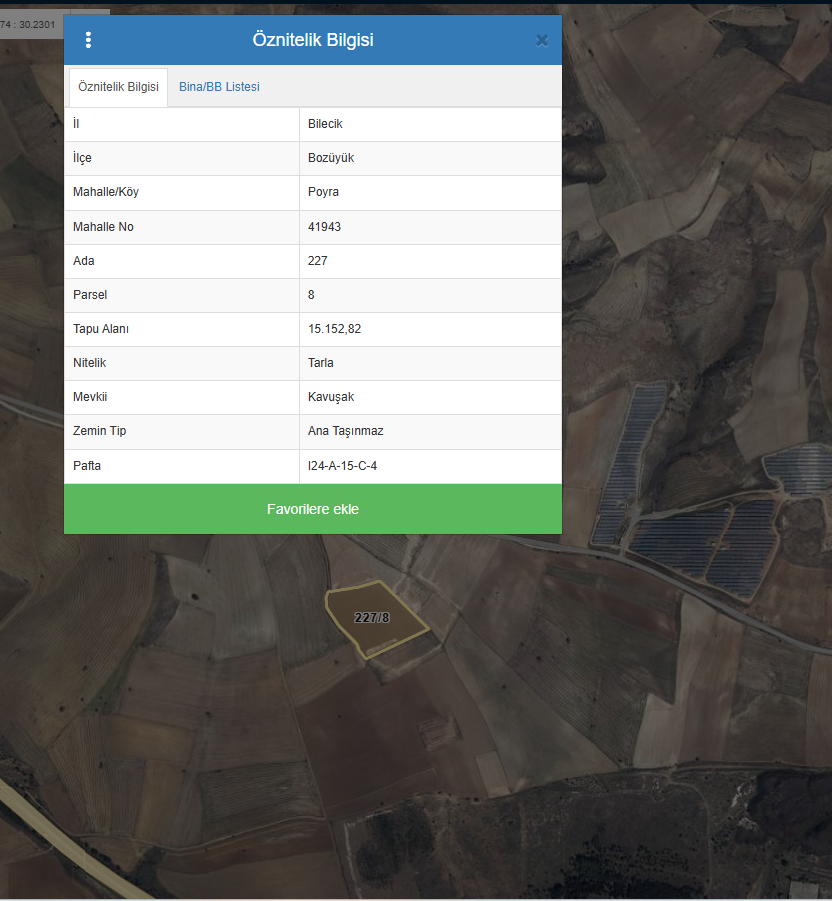This screenshot has height=901, width=832.
Task: Open the three-dot options menu icon
Action: point(88,40)
